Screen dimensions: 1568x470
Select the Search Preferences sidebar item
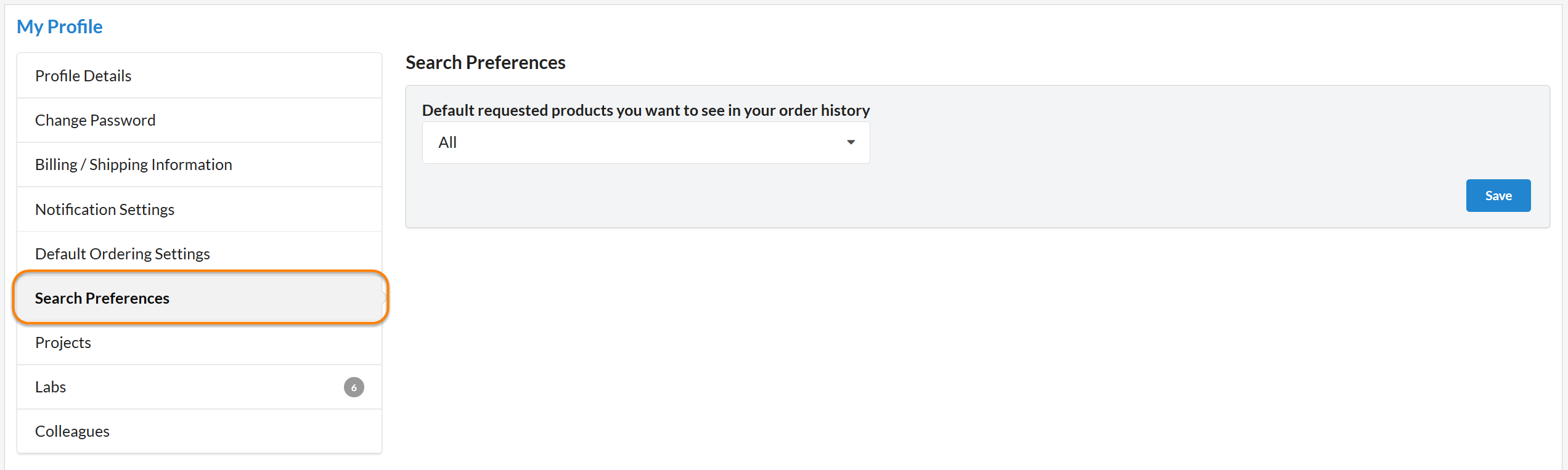[x=102, y=298]
